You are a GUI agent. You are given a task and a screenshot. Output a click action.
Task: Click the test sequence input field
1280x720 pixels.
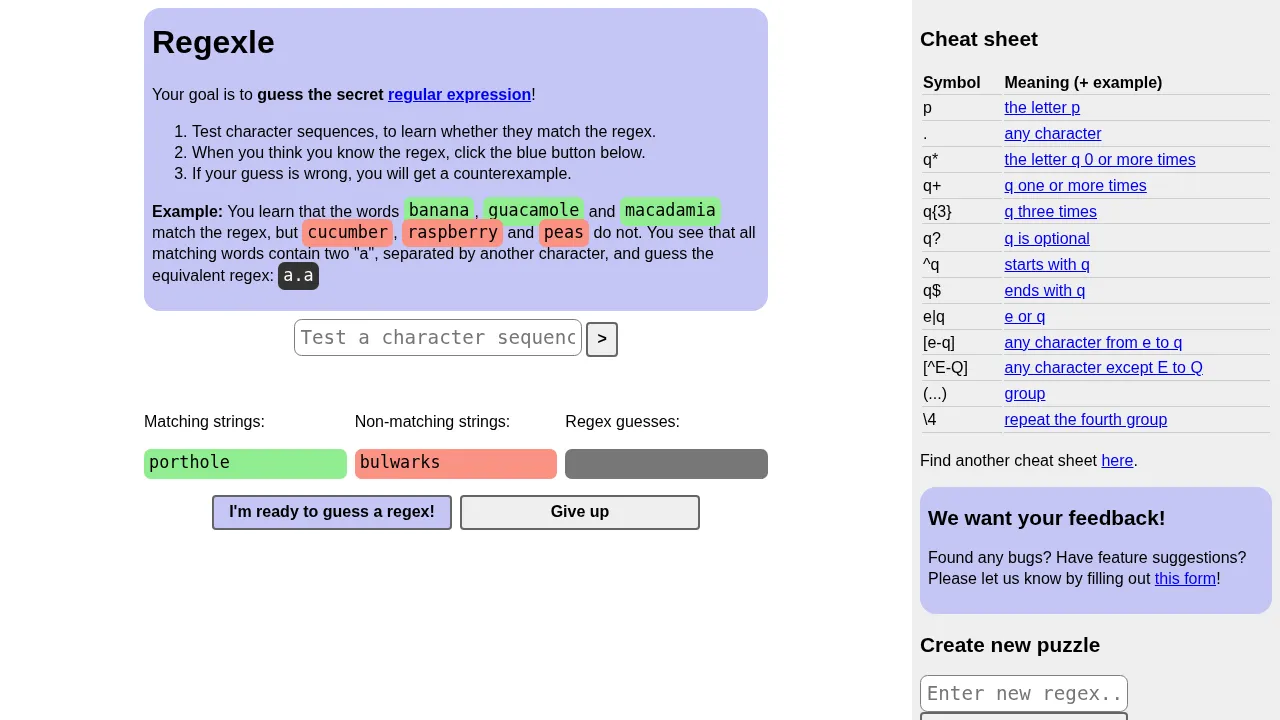[x=437, y=338]
